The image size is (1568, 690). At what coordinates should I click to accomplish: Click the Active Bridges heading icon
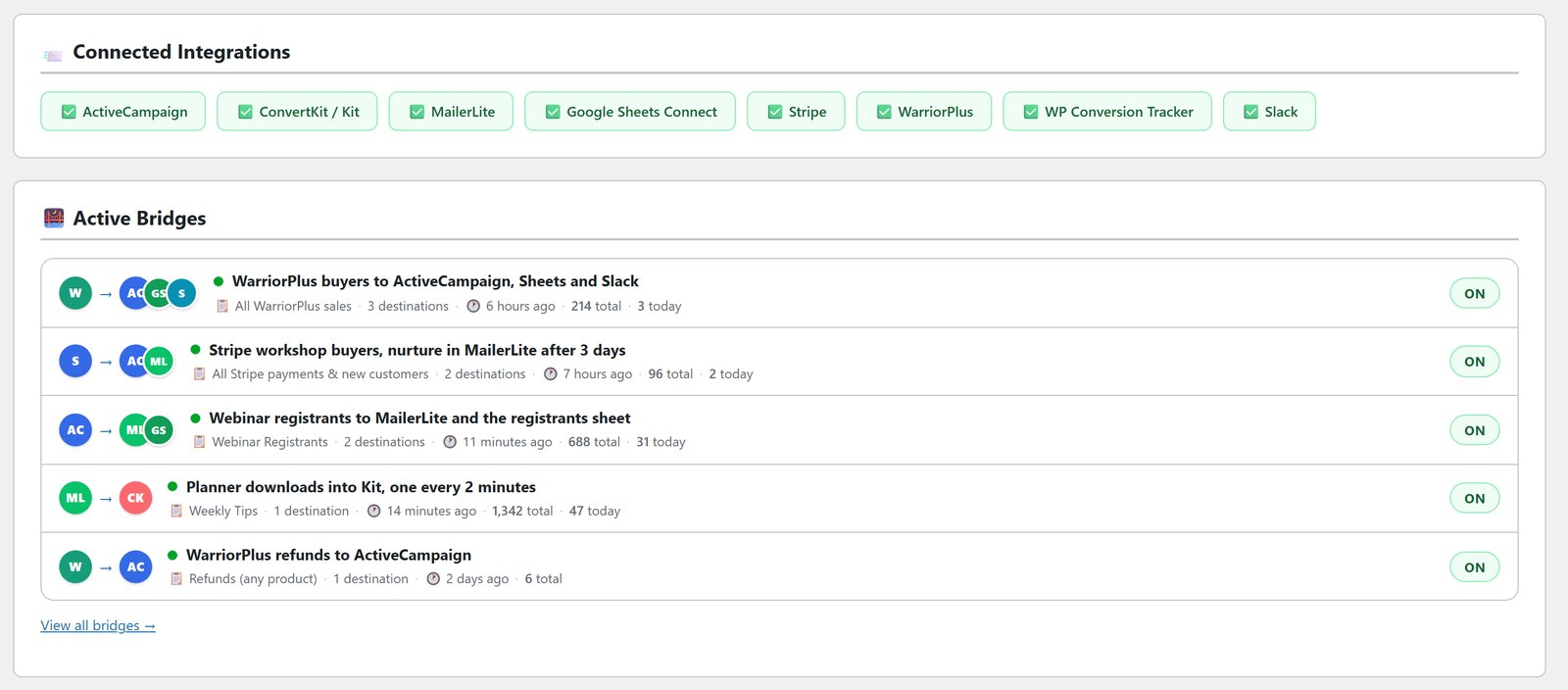pos(54,218)
